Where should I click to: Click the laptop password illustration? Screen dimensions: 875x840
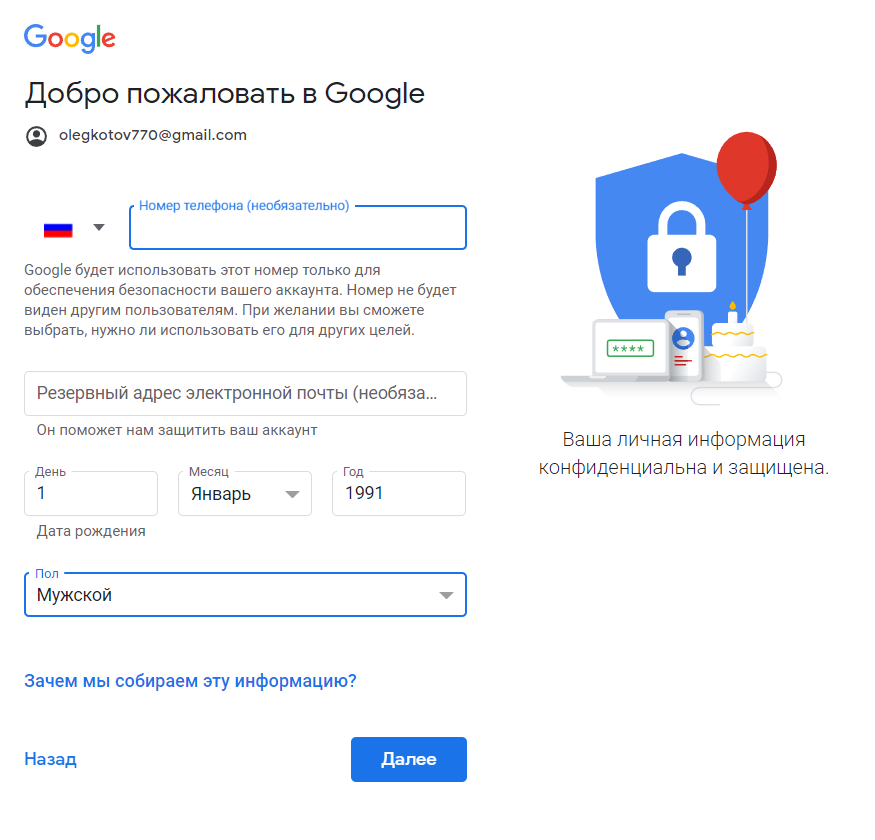click(630, 348)
